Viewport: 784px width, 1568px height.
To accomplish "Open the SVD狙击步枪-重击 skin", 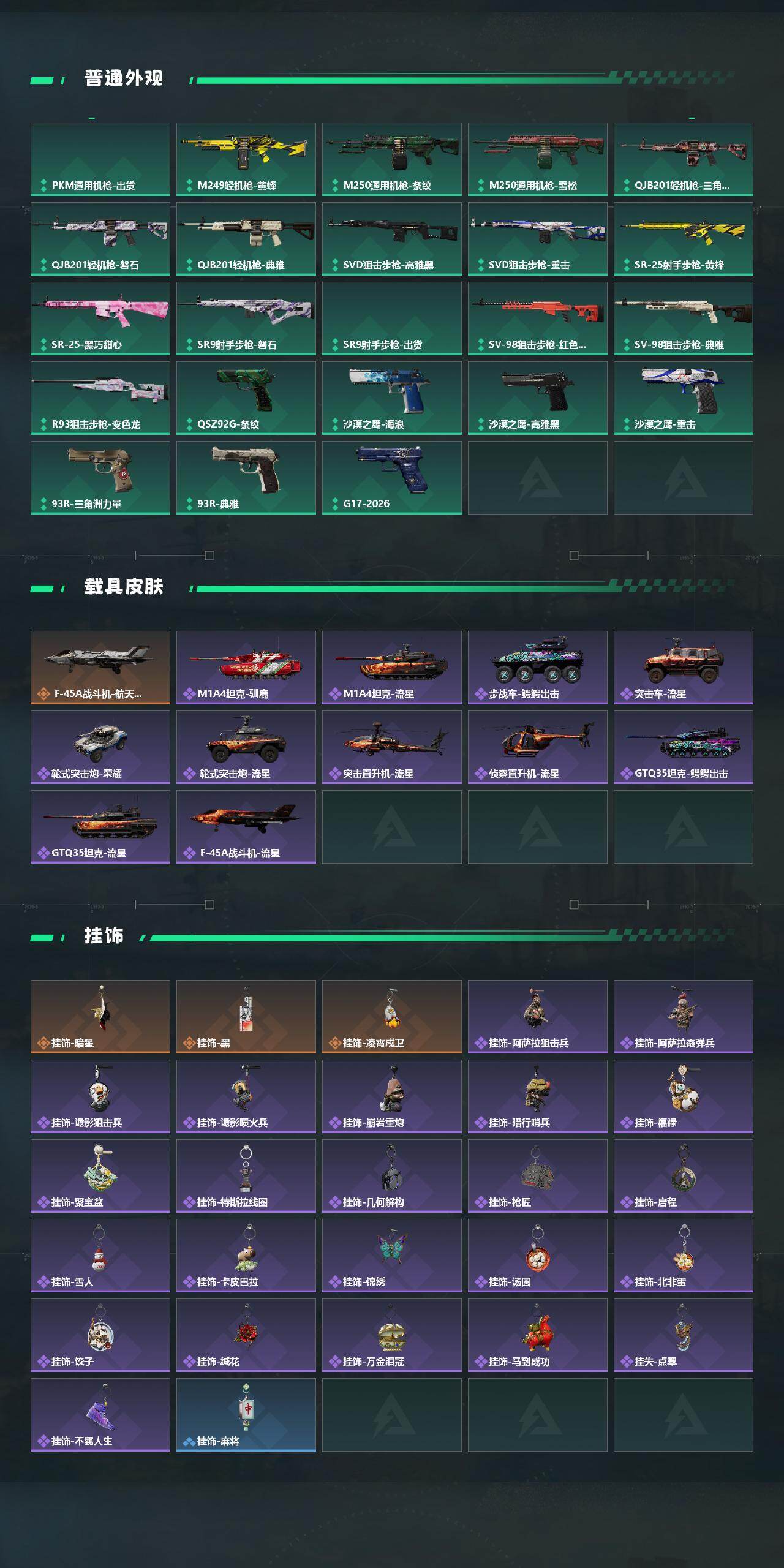I will coord(538,239).
